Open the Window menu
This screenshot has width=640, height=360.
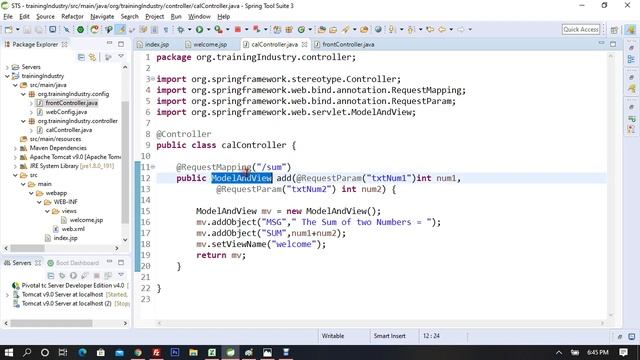pos(199,16)
